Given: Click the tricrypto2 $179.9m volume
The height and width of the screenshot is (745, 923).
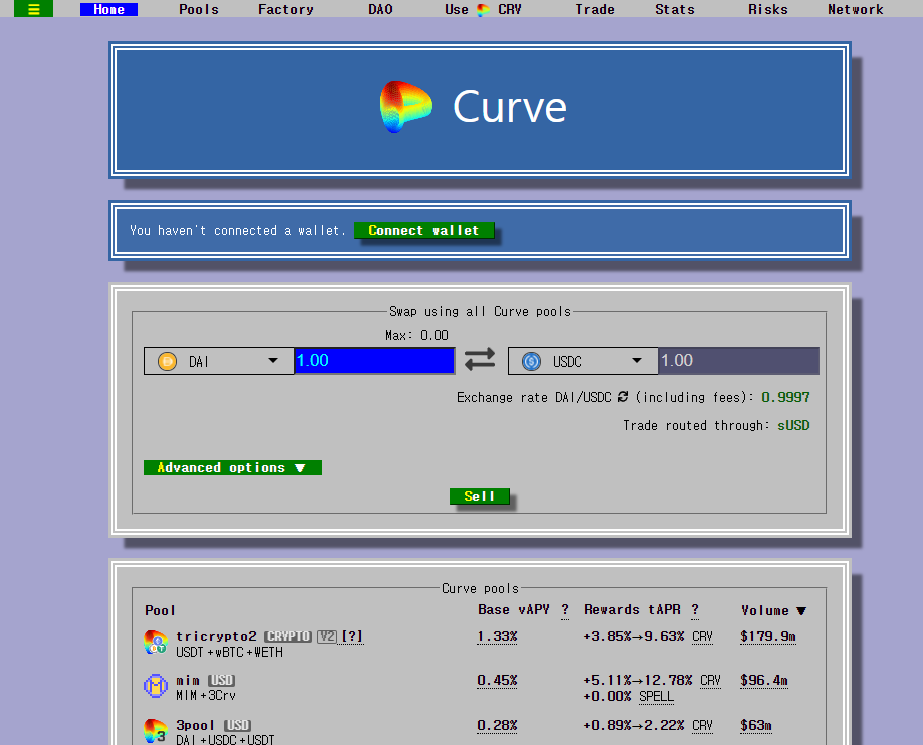Looking at the screenshot, I should pyautogui.click(x=768, y=637).
